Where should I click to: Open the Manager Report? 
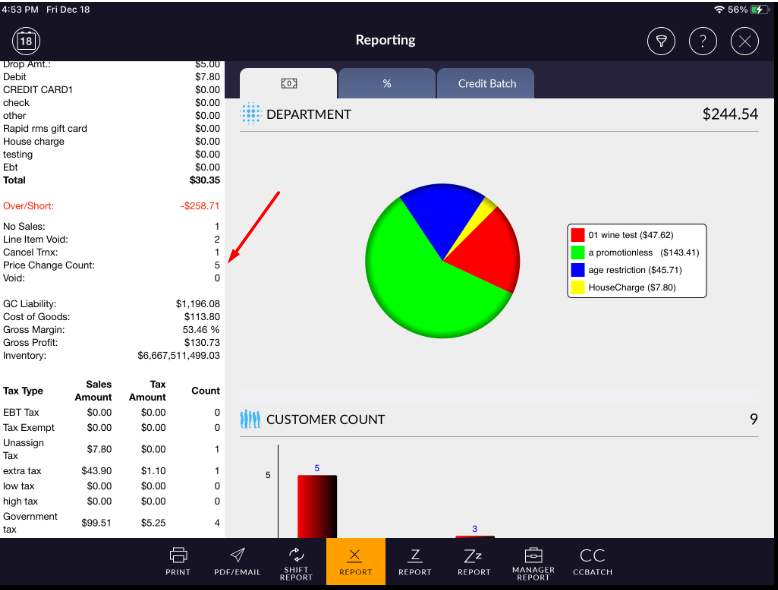533,561
